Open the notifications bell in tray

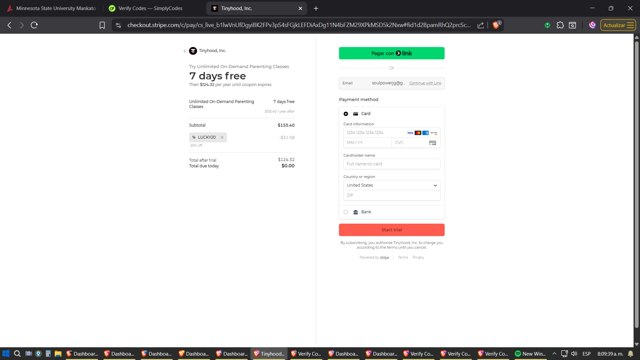tap(631, 354)
